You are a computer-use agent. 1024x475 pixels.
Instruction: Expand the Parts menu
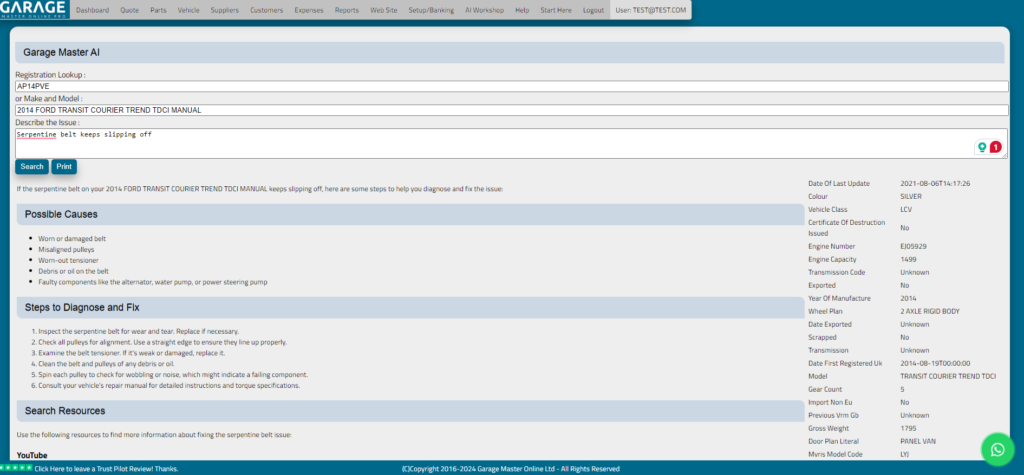click(158, 10)
